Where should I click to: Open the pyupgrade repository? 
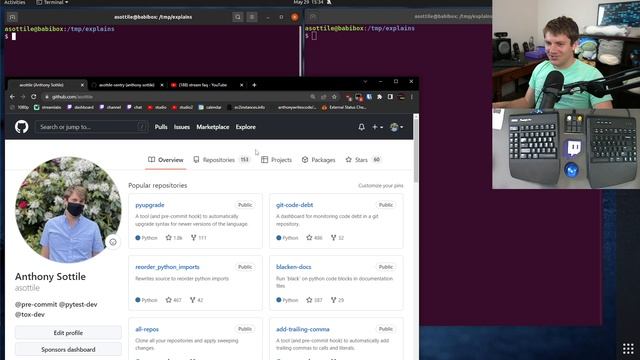pos(150,205)
